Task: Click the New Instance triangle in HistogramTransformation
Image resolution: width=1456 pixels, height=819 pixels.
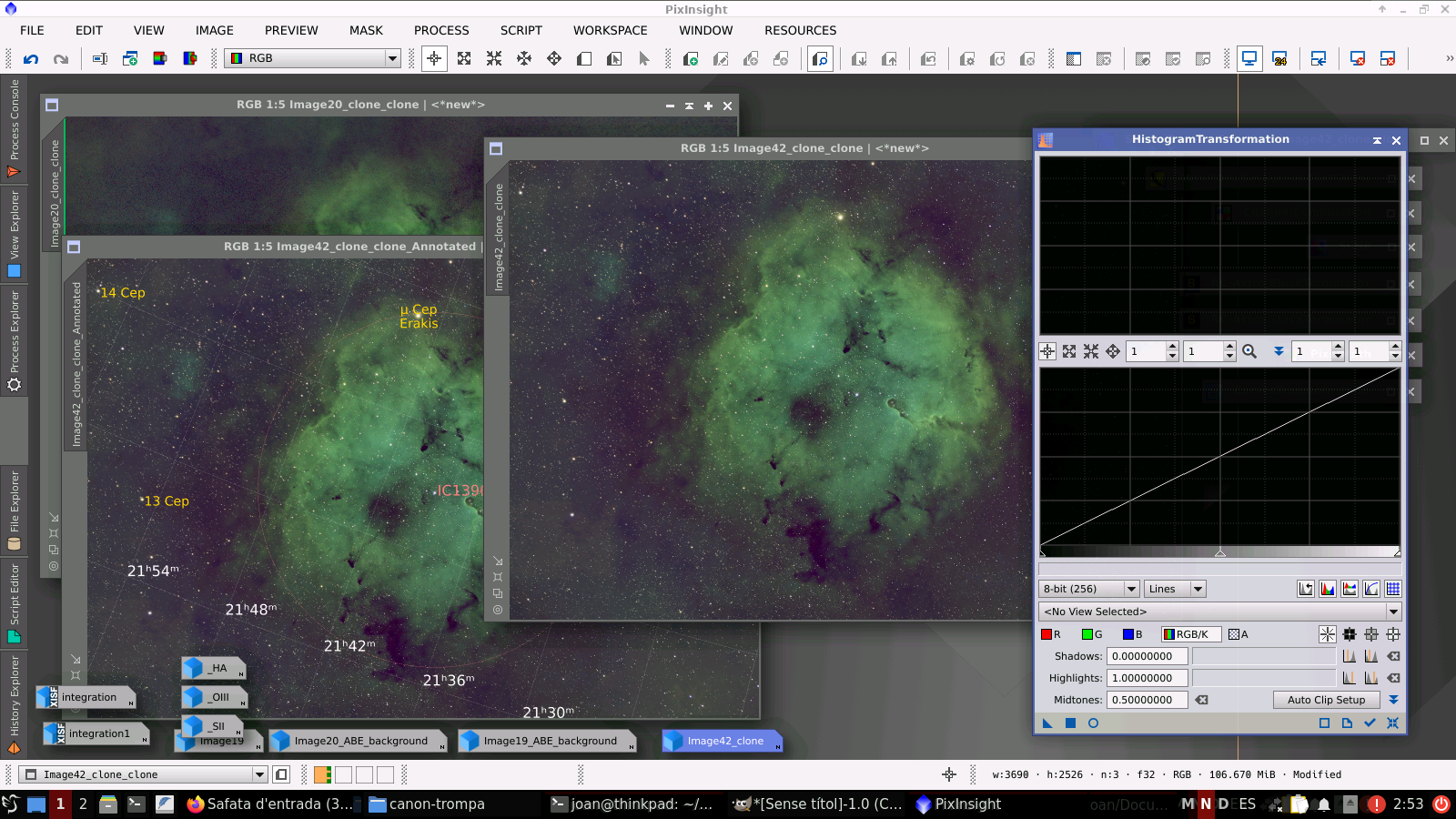Action: coord(1047,723)
